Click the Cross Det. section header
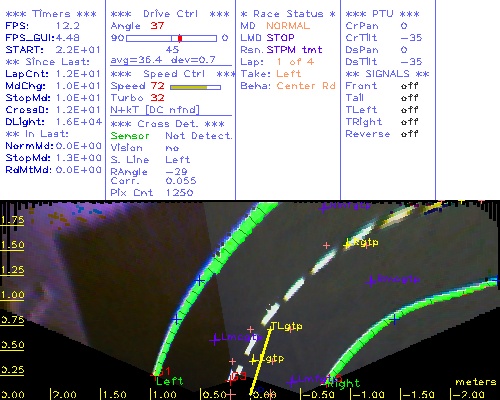Image resolution: width=500 pixels, height=400 pixels. tap(168, 124)
